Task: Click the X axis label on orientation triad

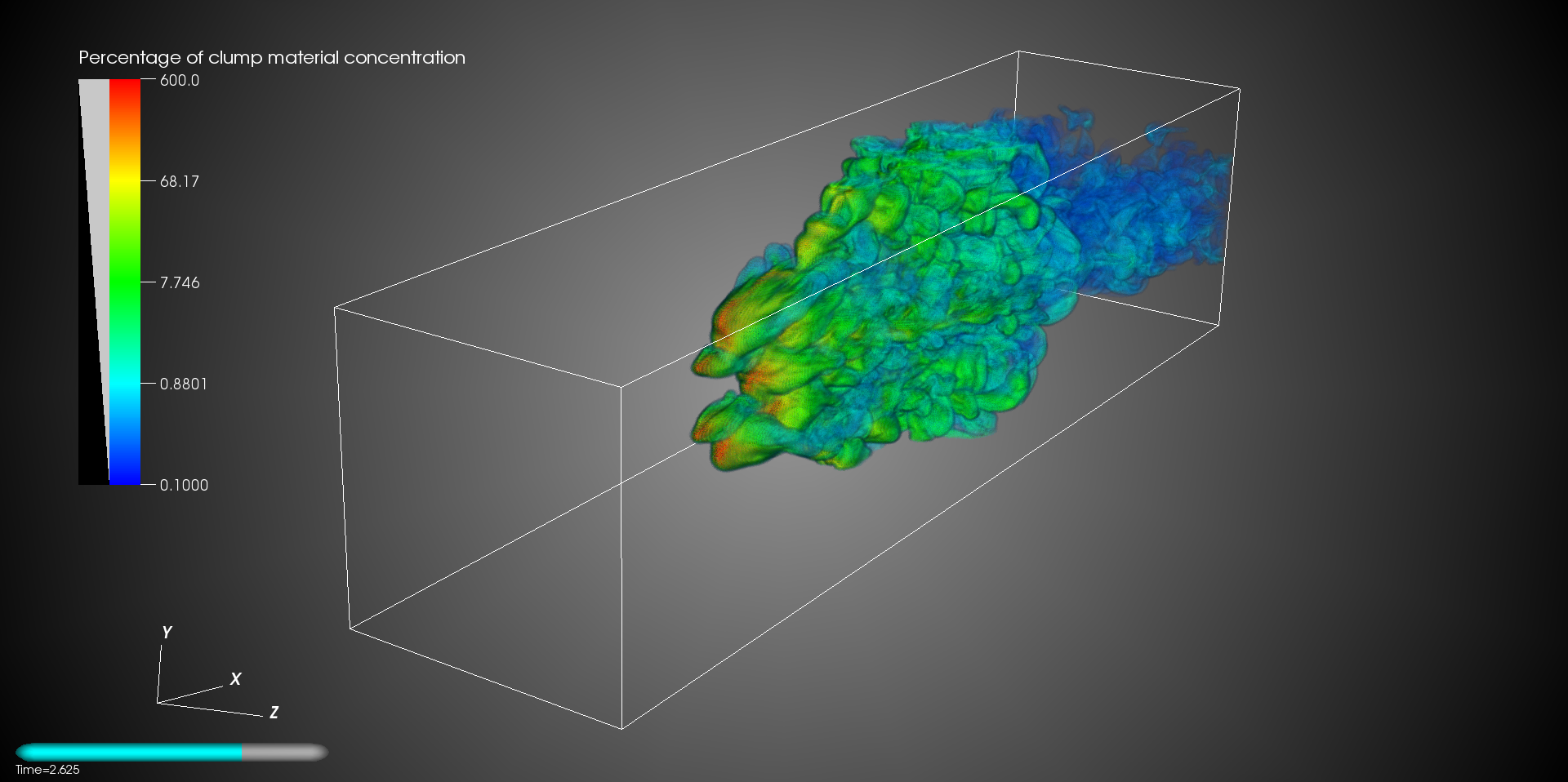Action: tap(235, 679)
